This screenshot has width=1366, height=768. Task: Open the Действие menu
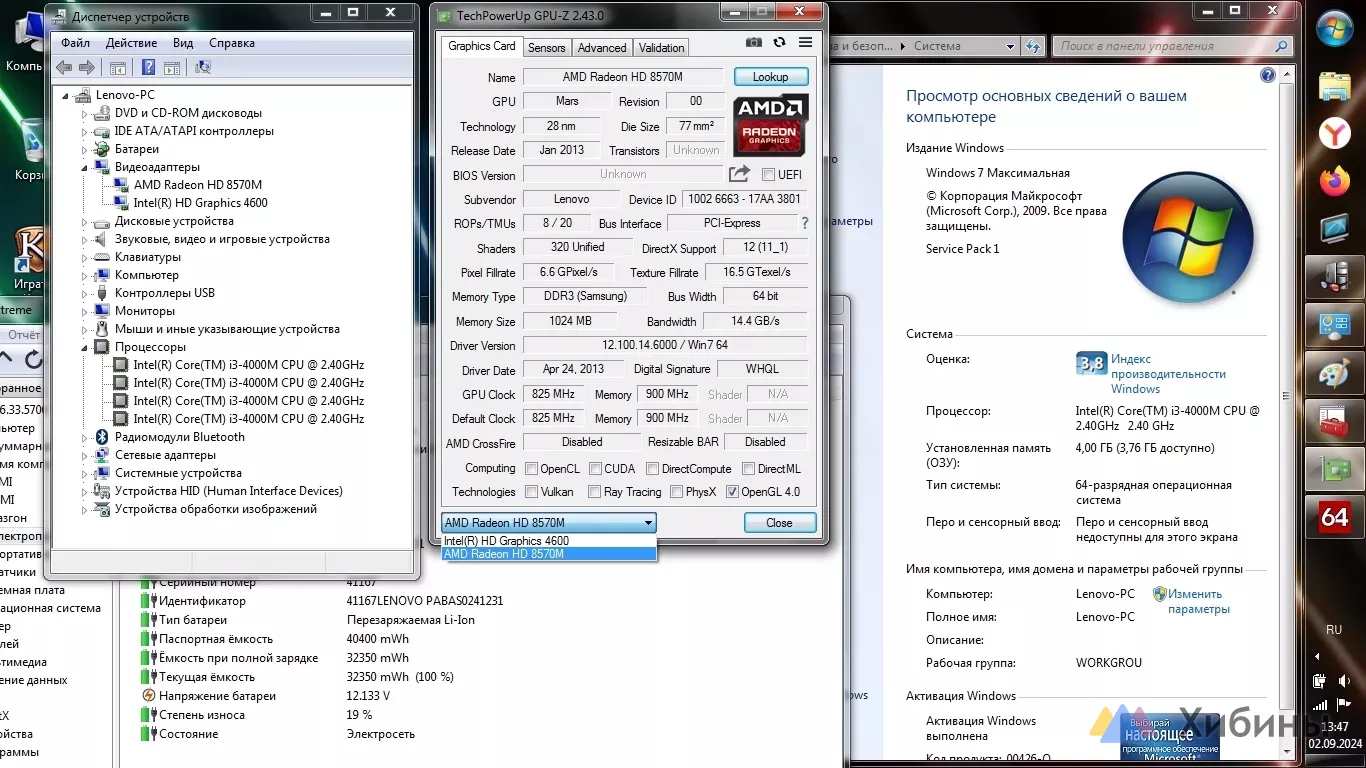pyautogui.click(x=131, y=43)
